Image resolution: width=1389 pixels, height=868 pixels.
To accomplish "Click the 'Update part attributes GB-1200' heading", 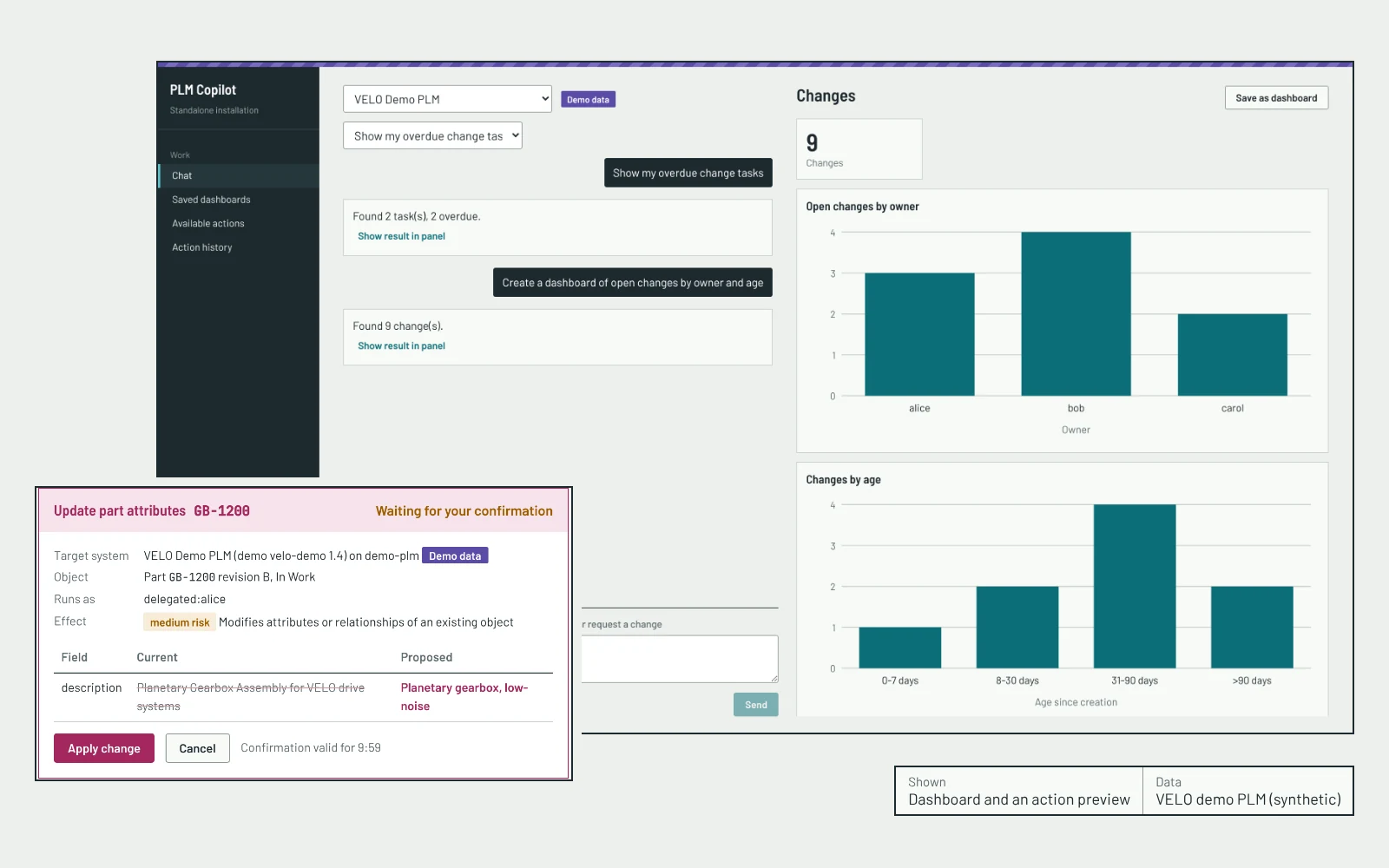I will click(x=152, y=511).
